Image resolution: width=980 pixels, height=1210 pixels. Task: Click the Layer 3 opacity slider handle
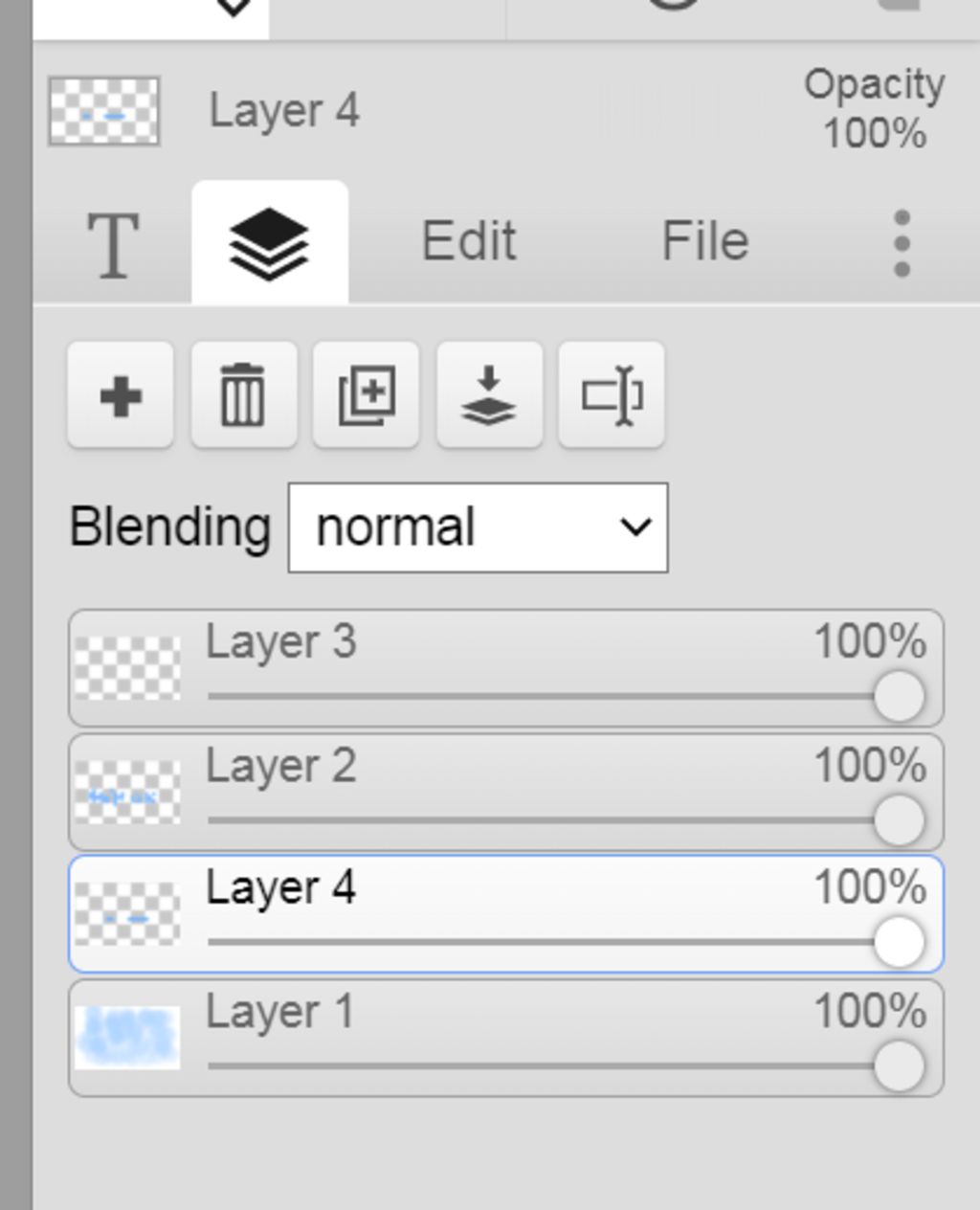point(899,696)
